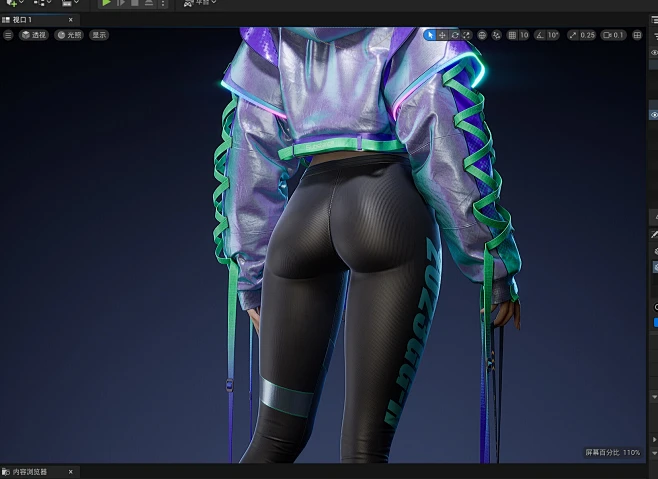Open the 透视 perspective view menu
This screenshot has height=479, width=658.
pyautogui.click(x=34, y=35)
